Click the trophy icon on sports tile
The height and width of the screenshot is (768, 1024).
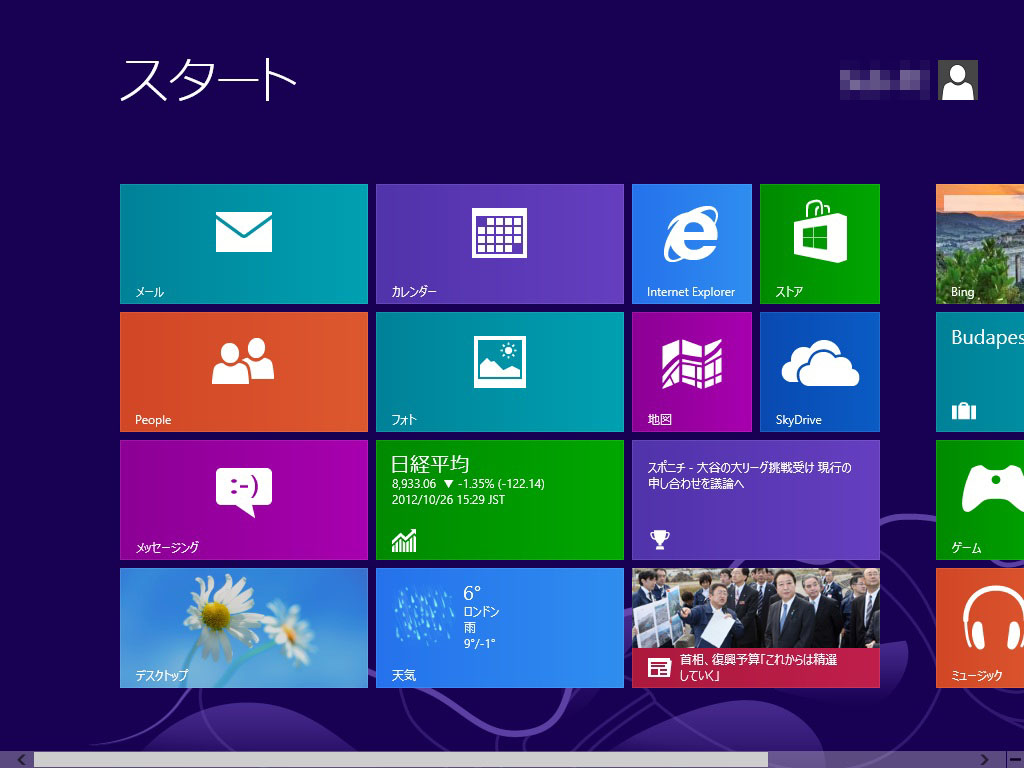pyautogui.click(x=660, y=539)
